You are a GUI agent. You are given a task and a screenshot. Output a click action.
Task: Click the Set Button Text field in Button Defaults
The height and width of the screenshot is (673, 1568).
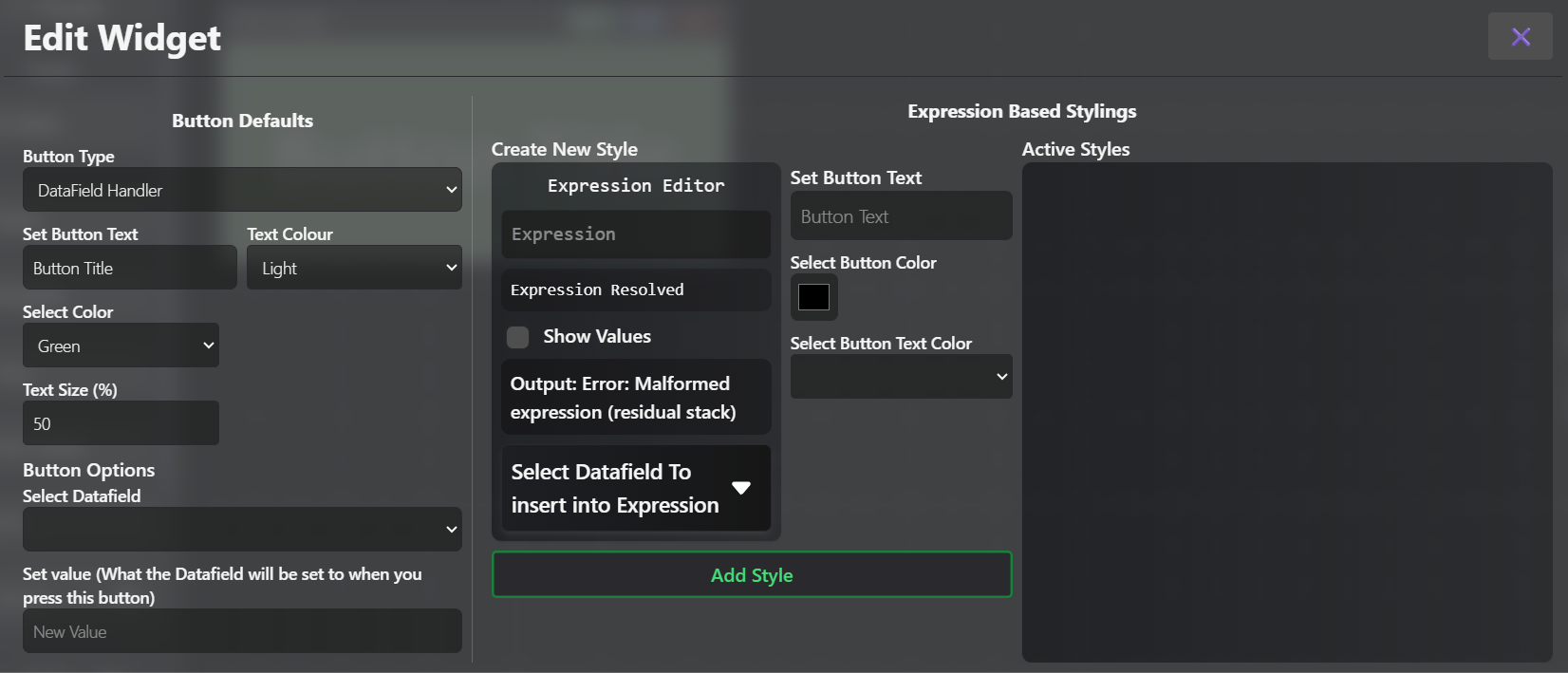point(129,269)
